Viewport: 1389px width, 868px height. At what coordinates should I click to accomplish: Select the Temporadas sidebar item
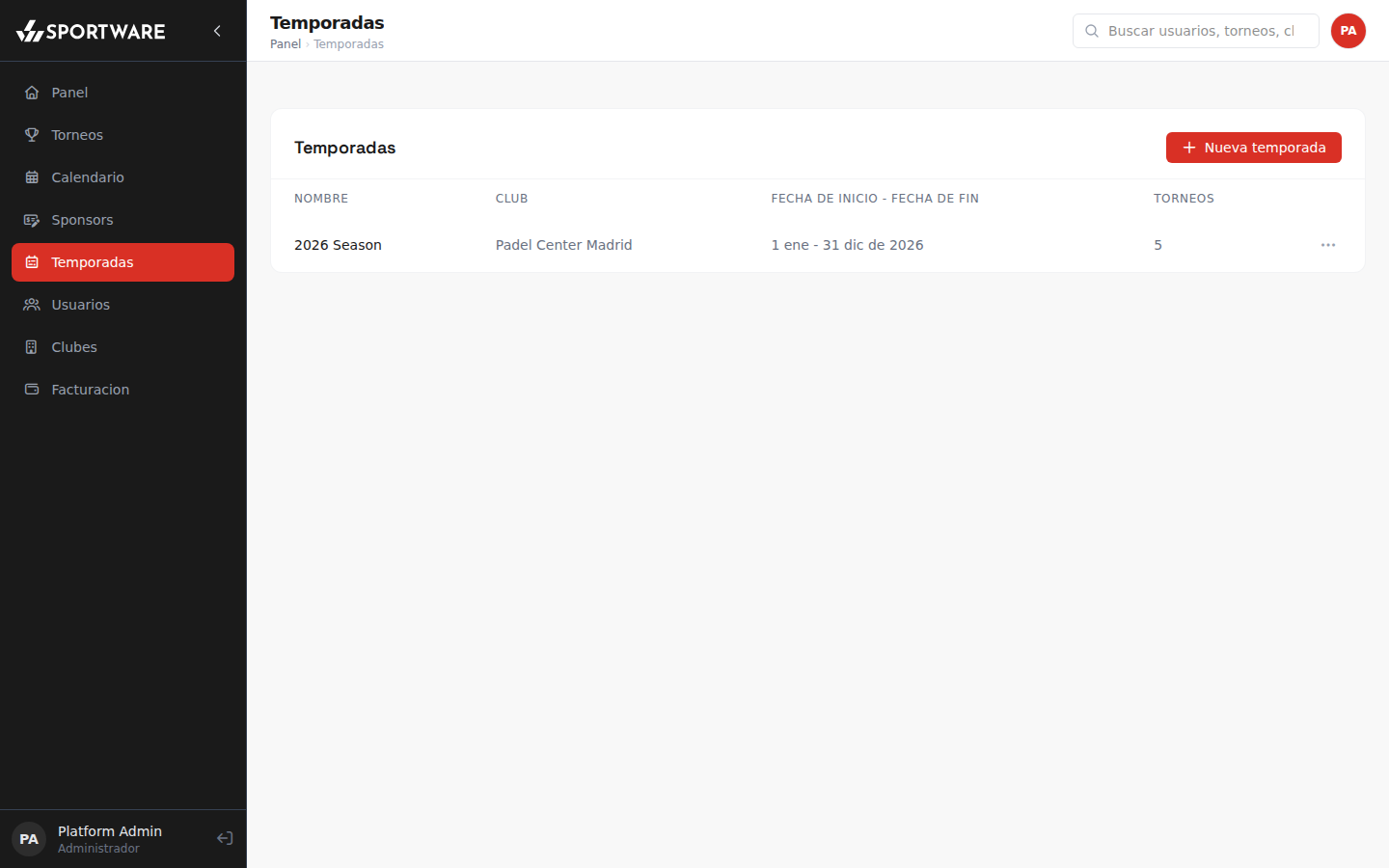point(123,262)
